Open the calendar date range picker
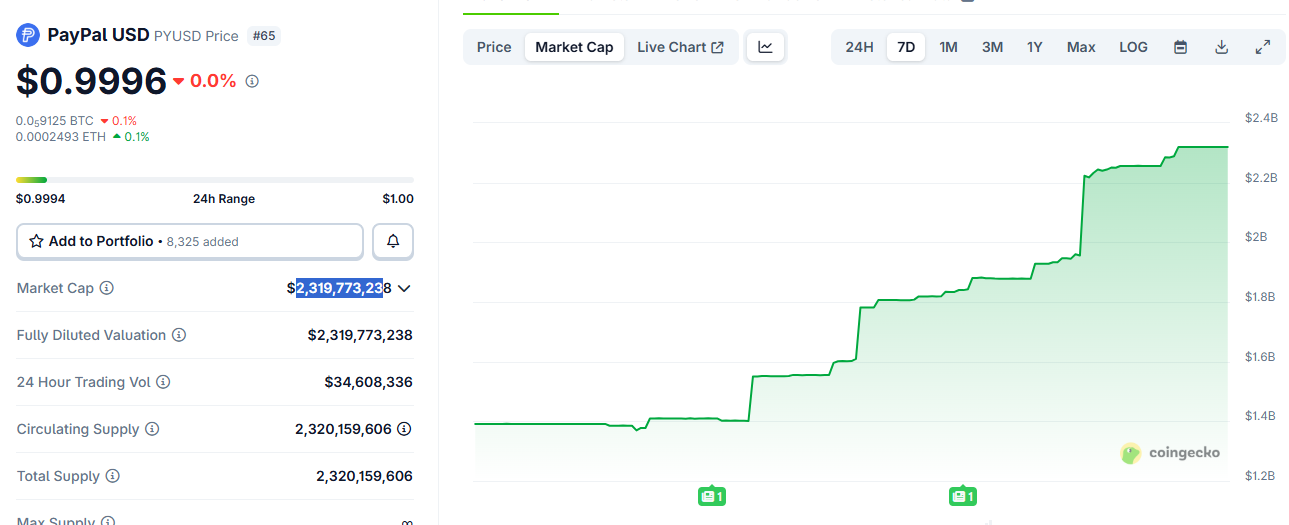The image size is (1289, 525). click(1180, 47)
